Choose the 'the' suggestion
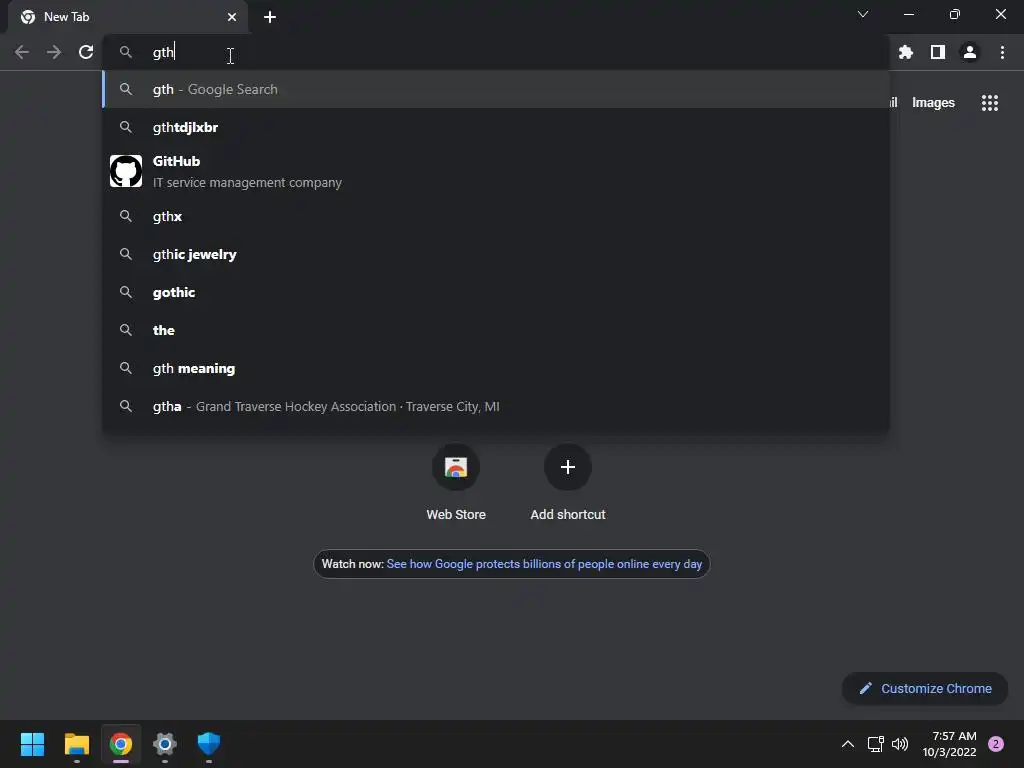Screen dimensions: 1024x768 (496, 330)
